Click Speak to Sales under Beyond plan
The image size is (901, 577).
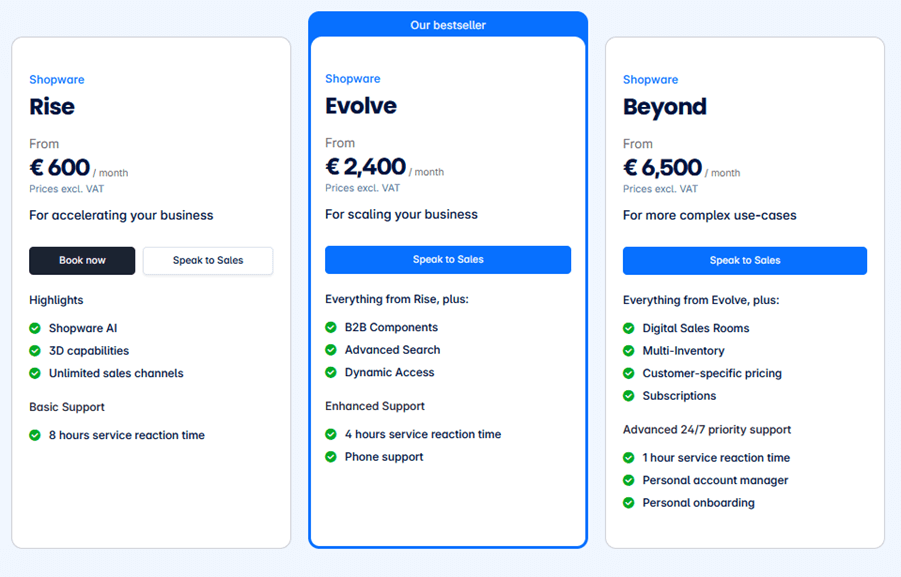[x=745, y=261]
